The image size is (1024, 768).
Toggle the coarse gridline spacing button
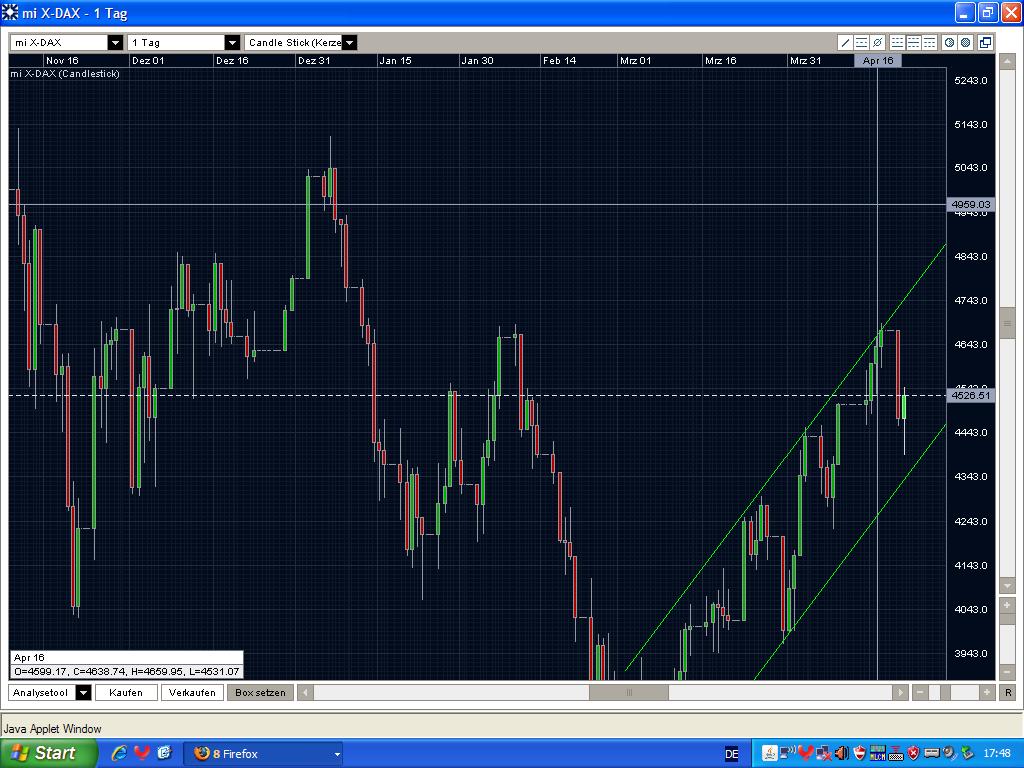point(930,42)
